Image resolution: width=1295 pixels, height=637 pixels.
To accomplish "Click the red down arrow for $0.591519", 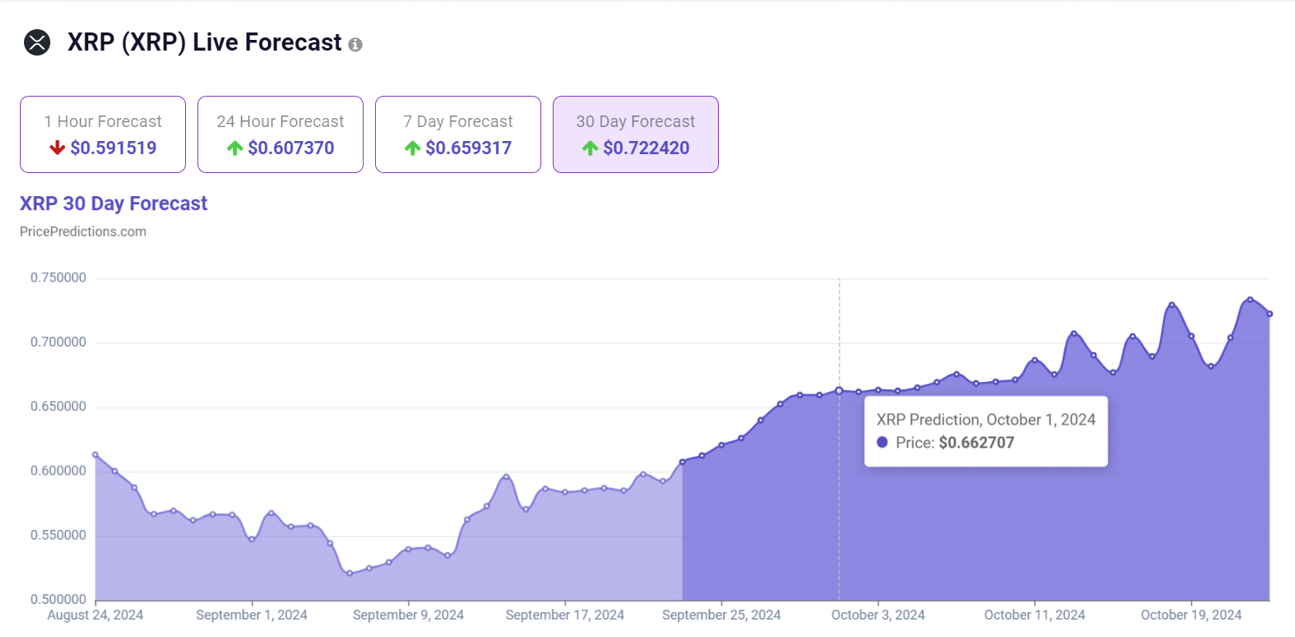I will pos(57,148).
